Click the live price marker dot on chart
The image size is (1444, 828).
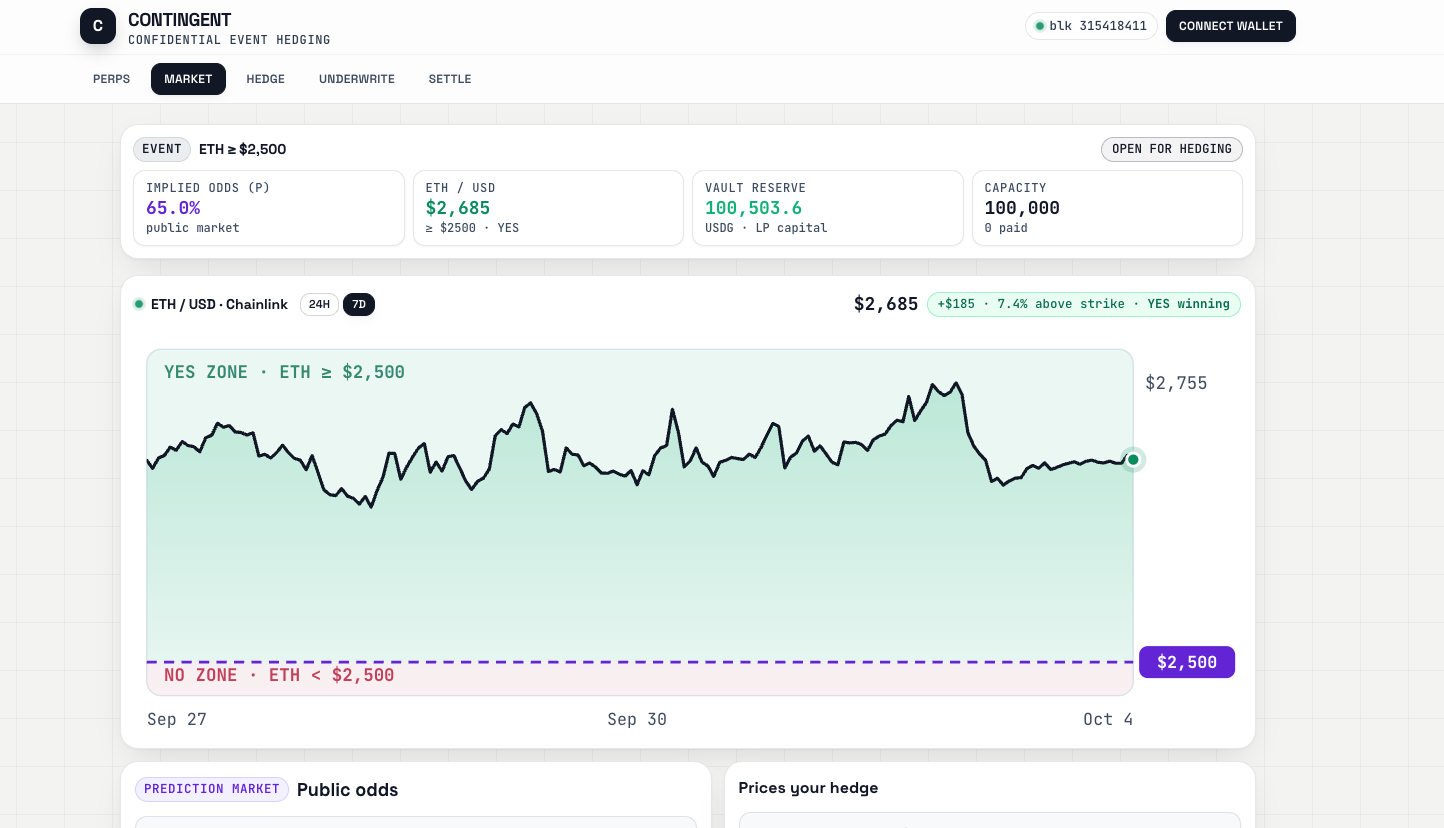point(1133,460)
